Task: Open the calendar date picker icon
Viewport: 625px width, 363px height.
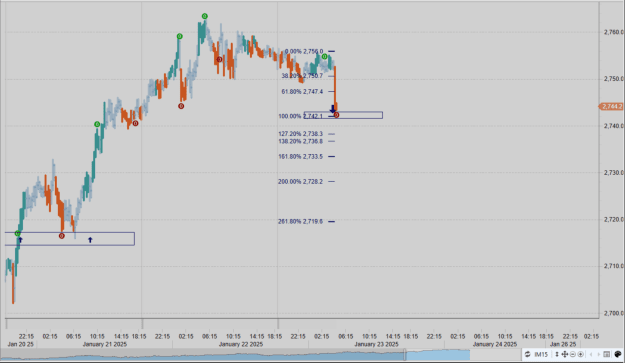Action: point(607,354)
